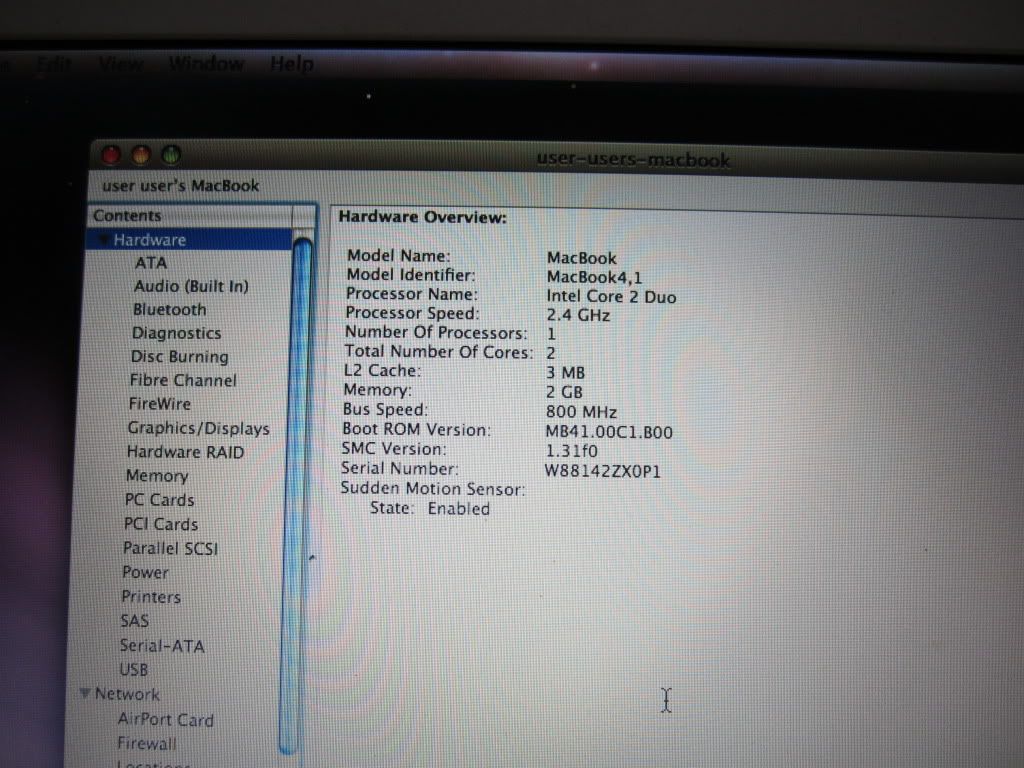Select Diagnostics in the sidebar
Image resolution: width=1024 pixels, height=768 pixels.
coord(176,333)
